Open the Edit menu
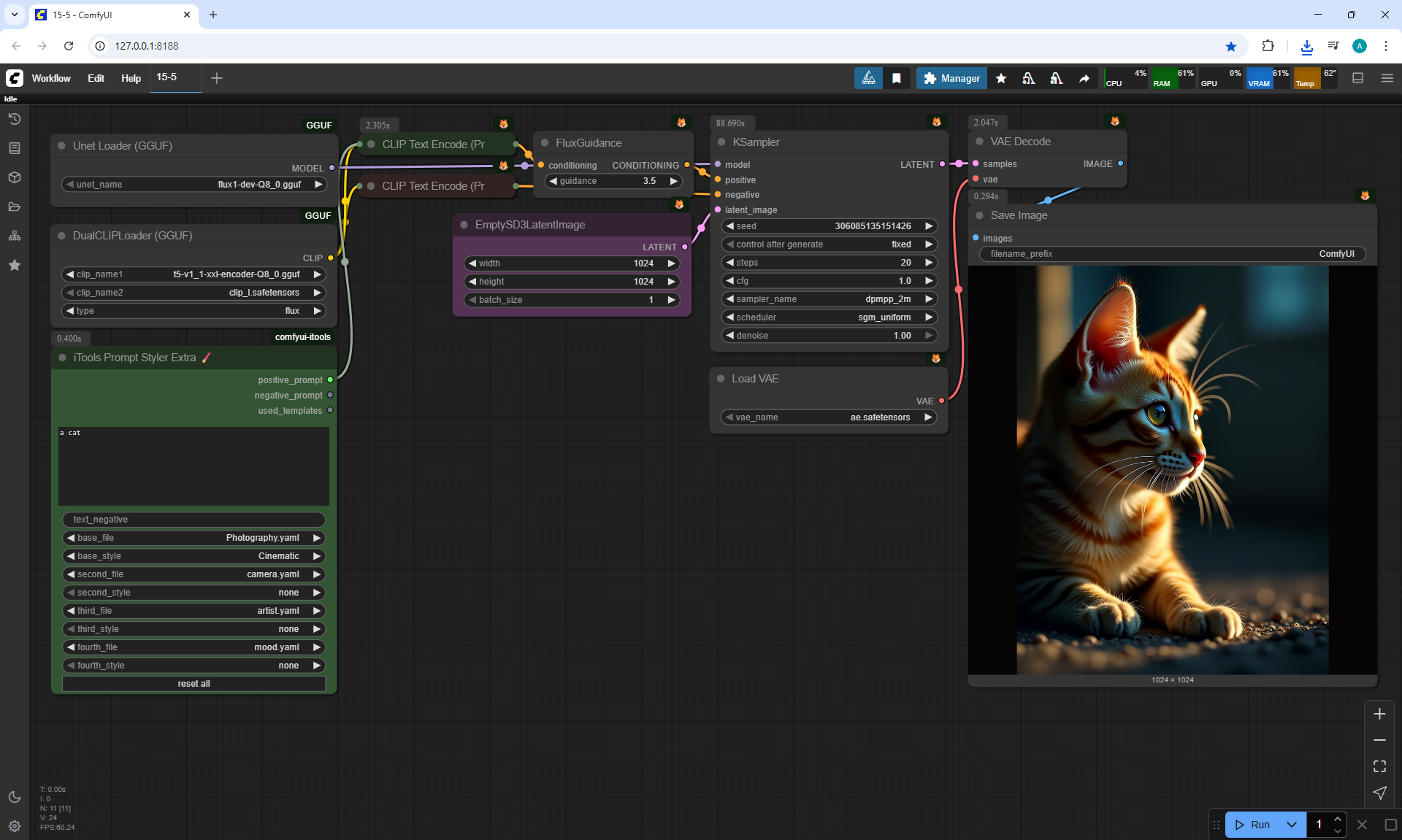The height and width of the screenshot is (840, 1402). tap(96, 78)
